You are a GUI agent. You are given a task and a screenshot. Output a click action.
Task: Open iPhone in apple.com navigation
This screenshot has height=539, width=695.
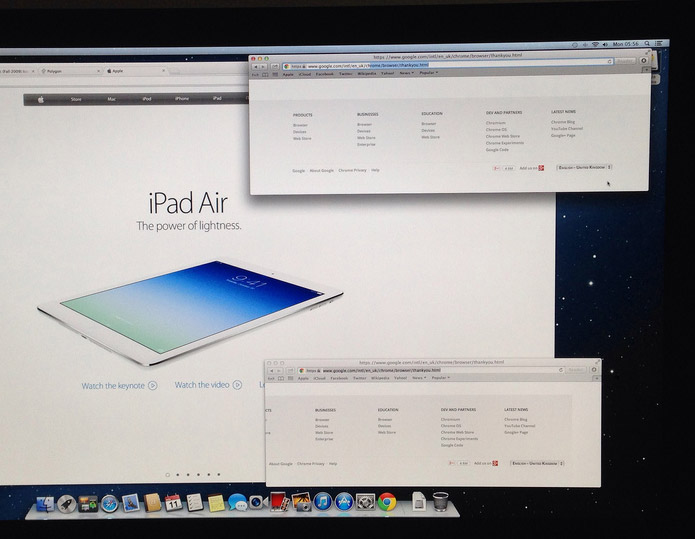(x=182, y=98)
